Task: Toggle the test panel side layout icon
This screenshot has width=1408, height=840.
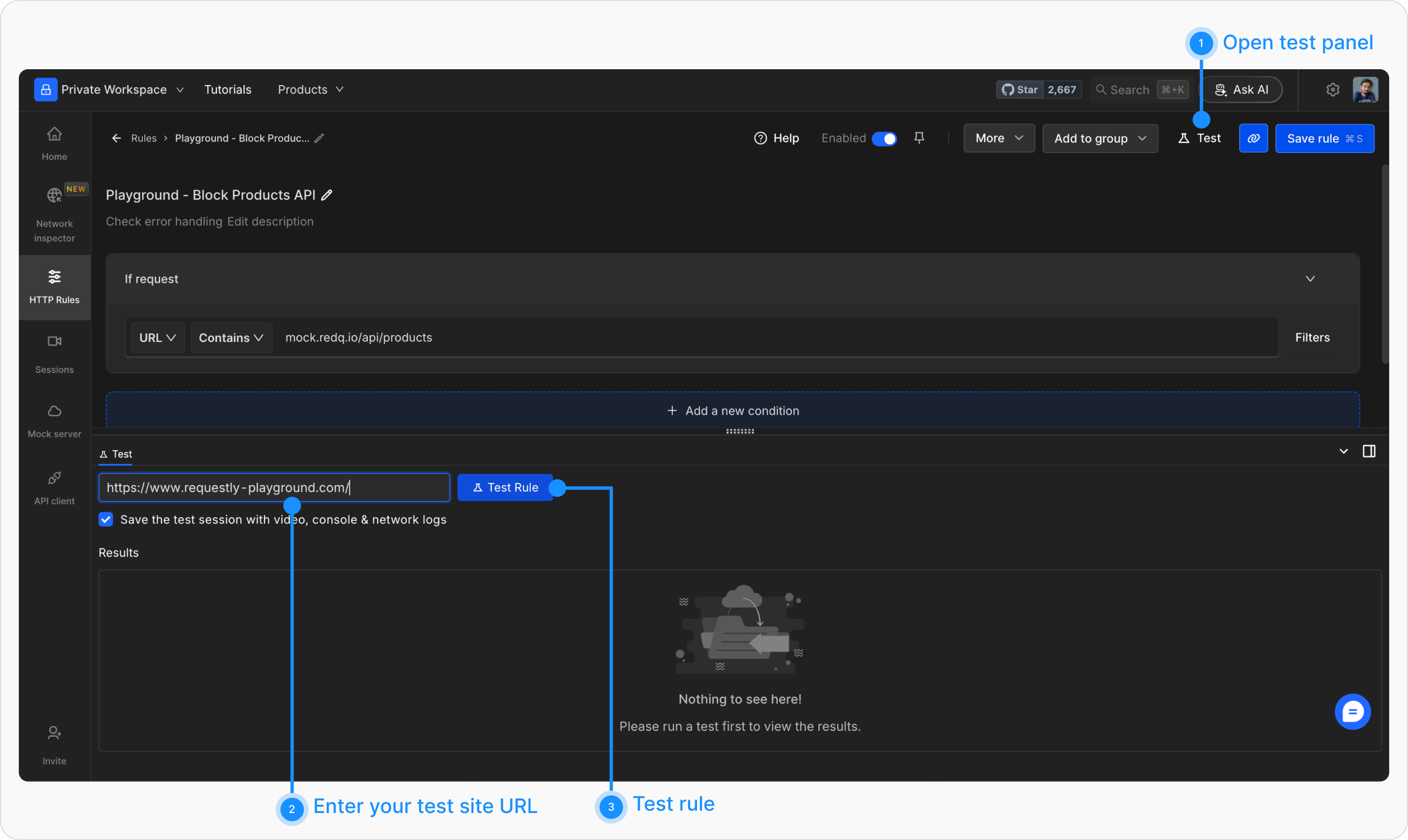Action: (1369, 451)
